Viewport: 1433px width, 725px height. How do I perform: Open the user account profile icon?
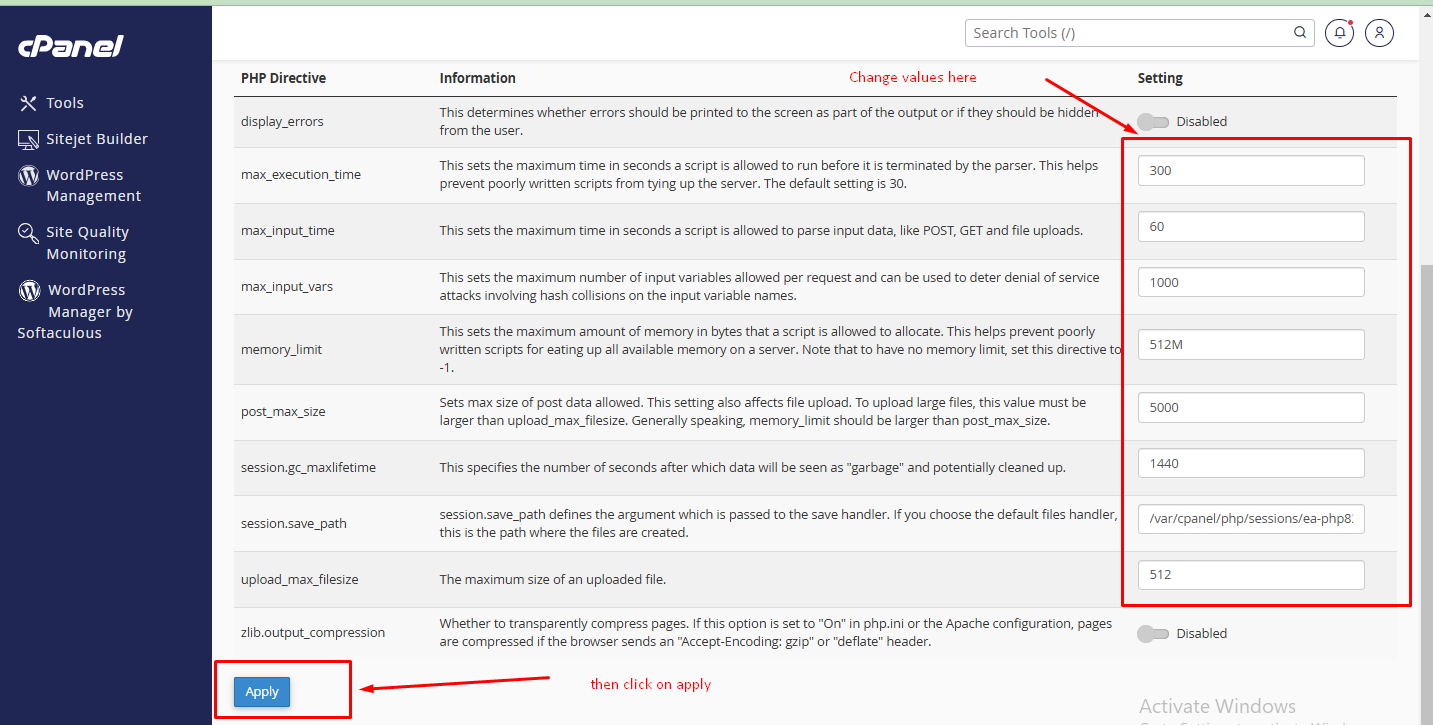pyautogui.click(x=1379, y=33)
